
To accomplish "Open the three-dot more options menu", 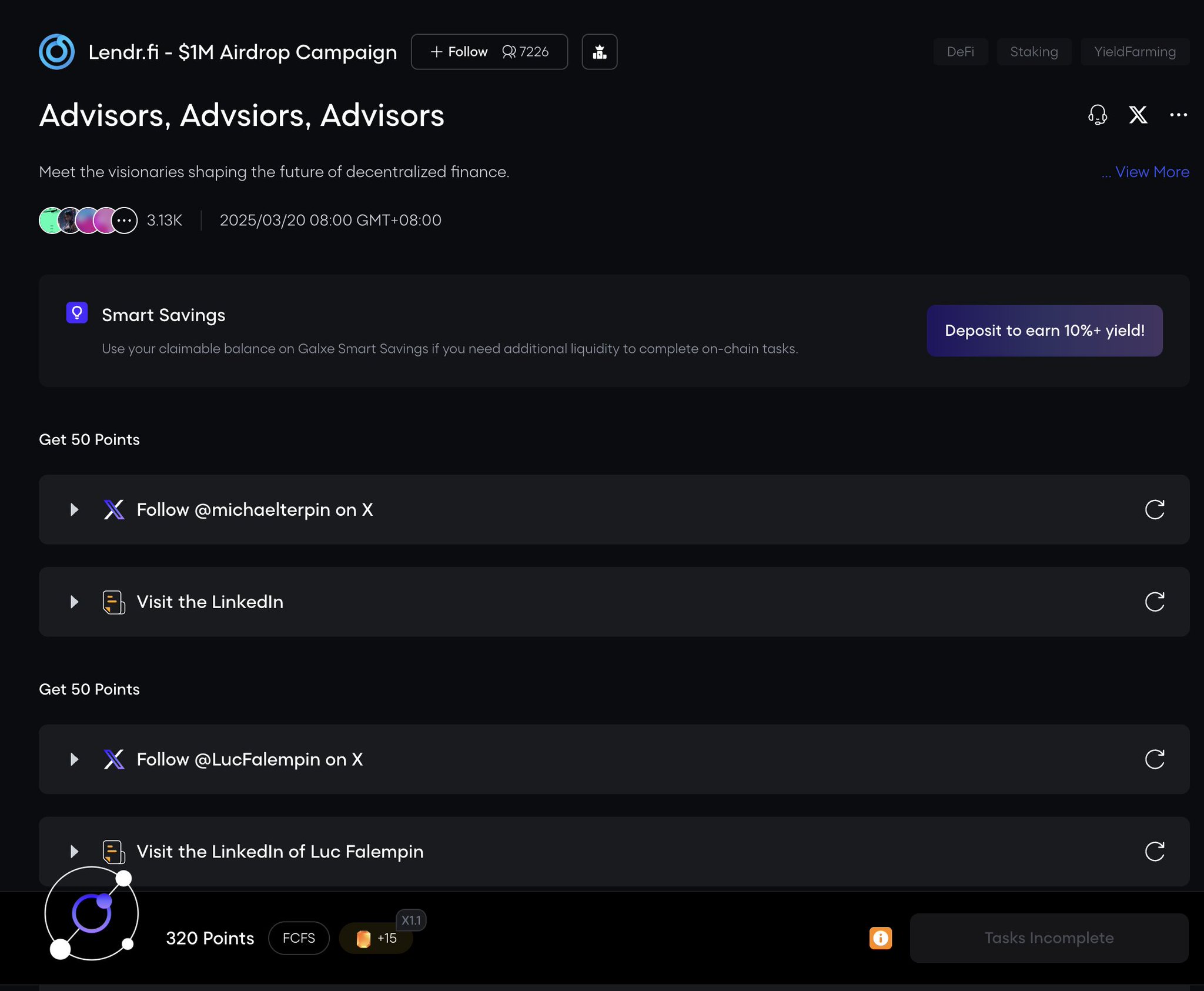I will [x=1178, y=115].
